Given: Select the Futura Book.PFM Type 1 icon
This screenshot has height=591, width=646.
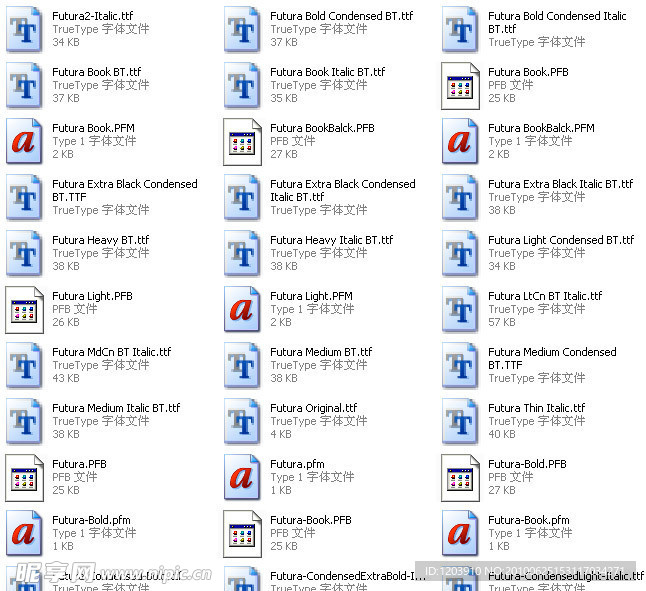Looking at the screenshot, I should point(24,141).
